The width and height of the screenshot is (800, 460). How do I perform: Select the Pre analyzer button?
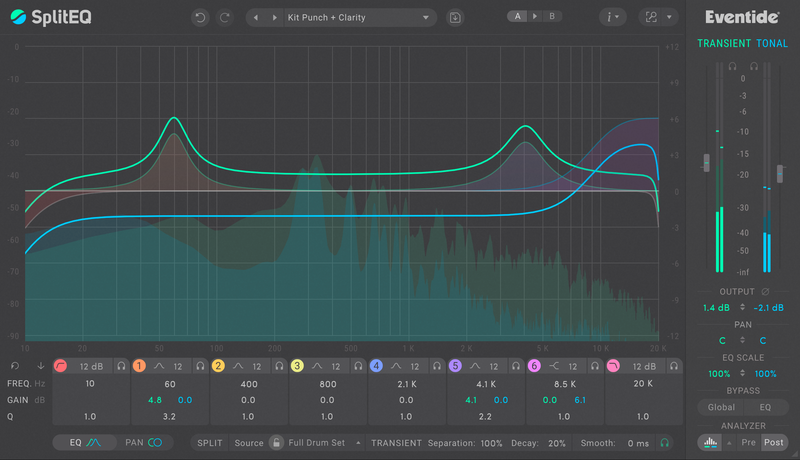[749, 442]
